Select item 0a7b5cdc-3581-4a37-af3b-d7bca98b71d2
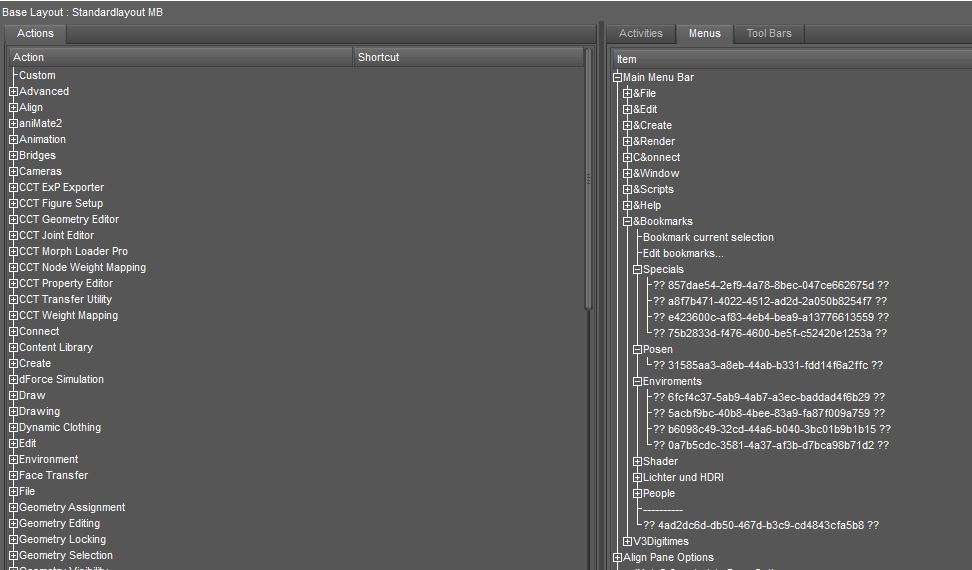 tap(771, 445)
